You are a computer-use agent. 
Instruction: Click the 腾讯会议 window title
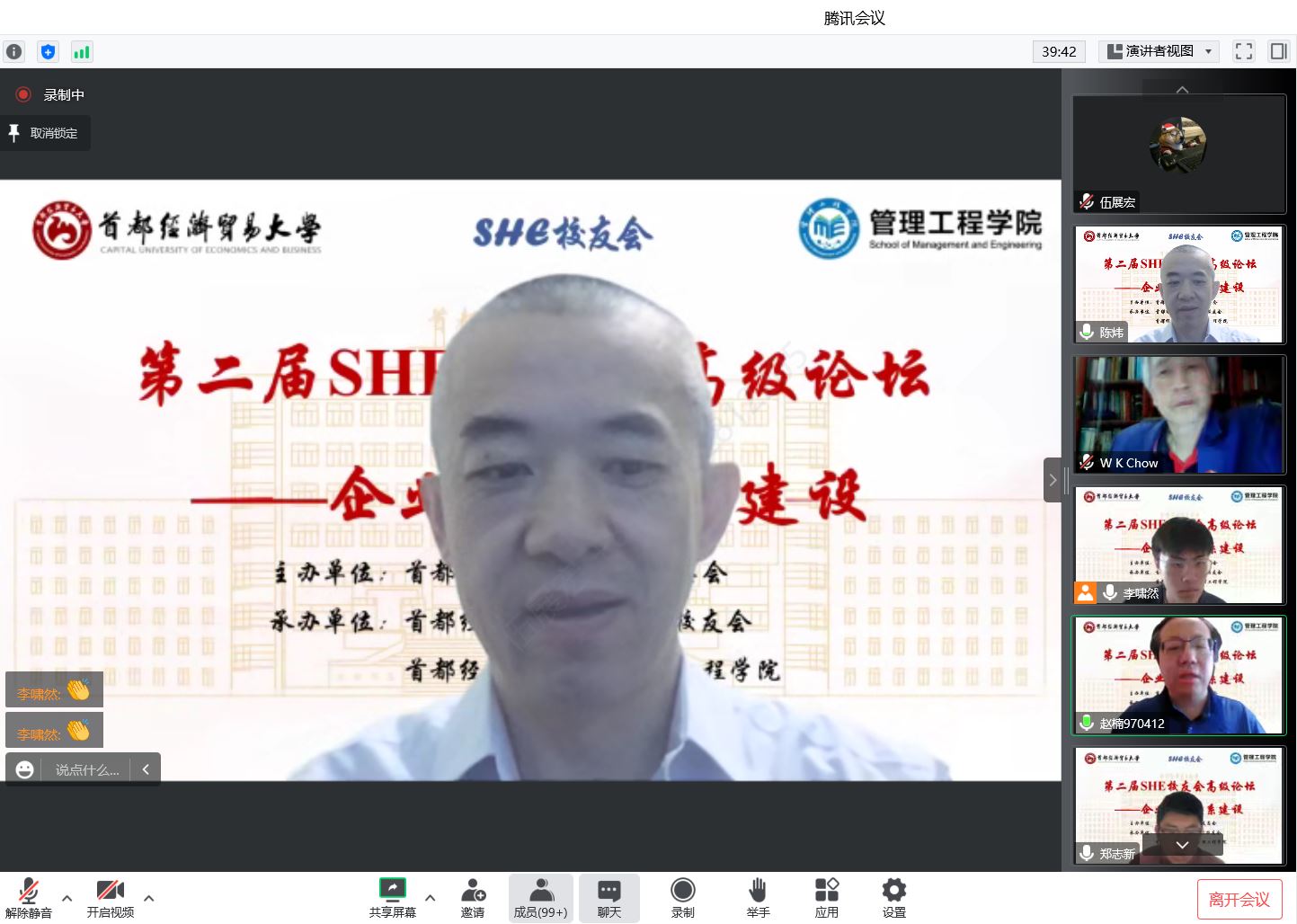pyautogui.click(x=855, y=18)
